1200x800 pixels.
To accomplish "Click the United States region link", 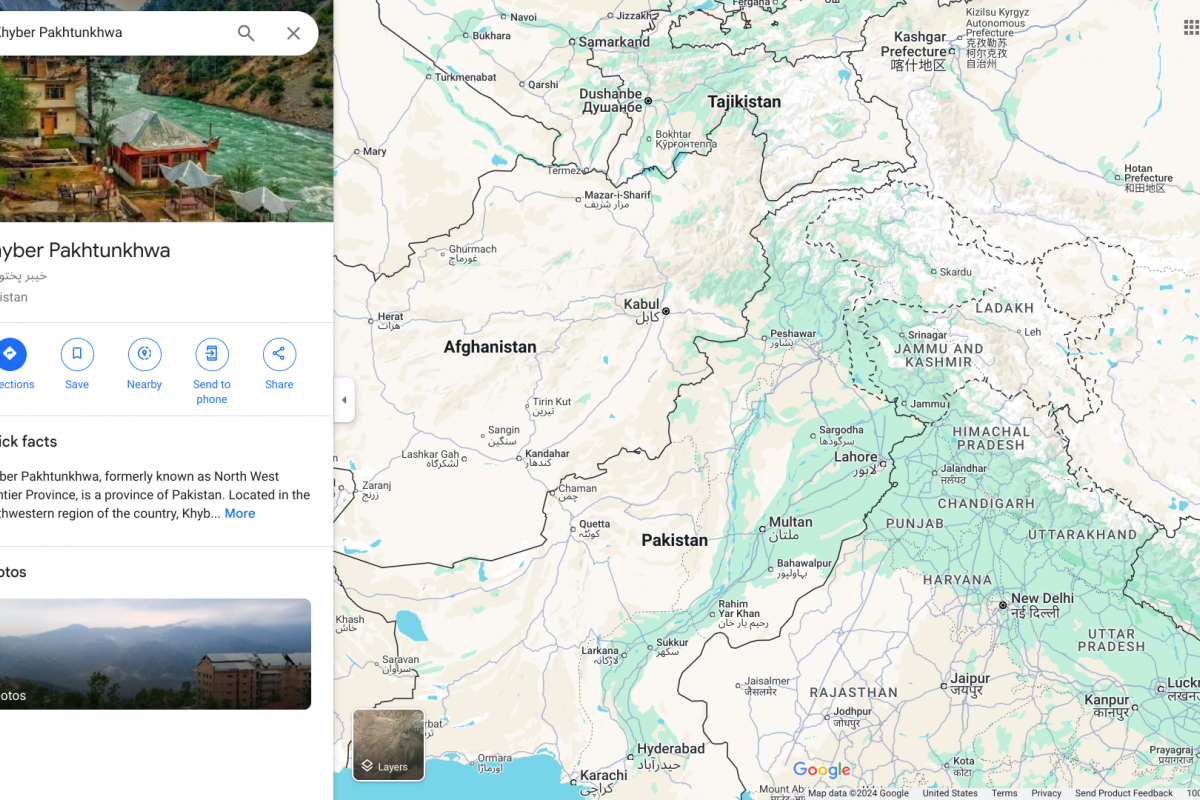I will tap(950, 793).
